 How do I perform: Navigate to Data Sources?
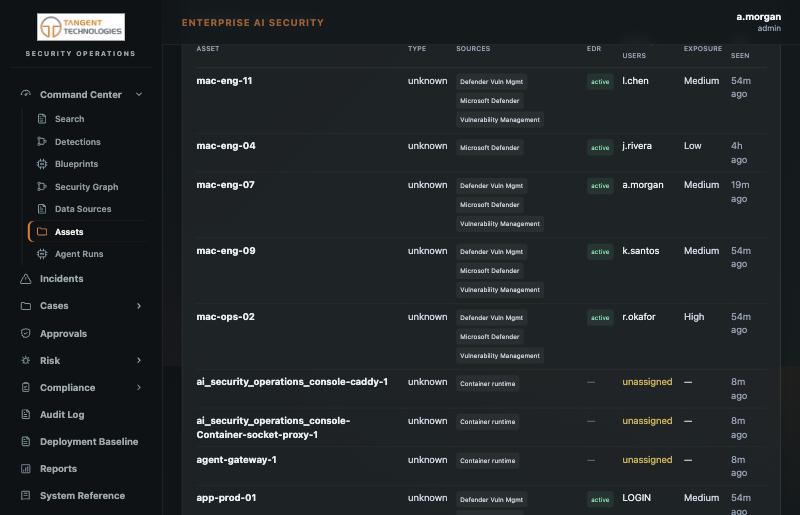pyautogui.click(x=83, y=209)
